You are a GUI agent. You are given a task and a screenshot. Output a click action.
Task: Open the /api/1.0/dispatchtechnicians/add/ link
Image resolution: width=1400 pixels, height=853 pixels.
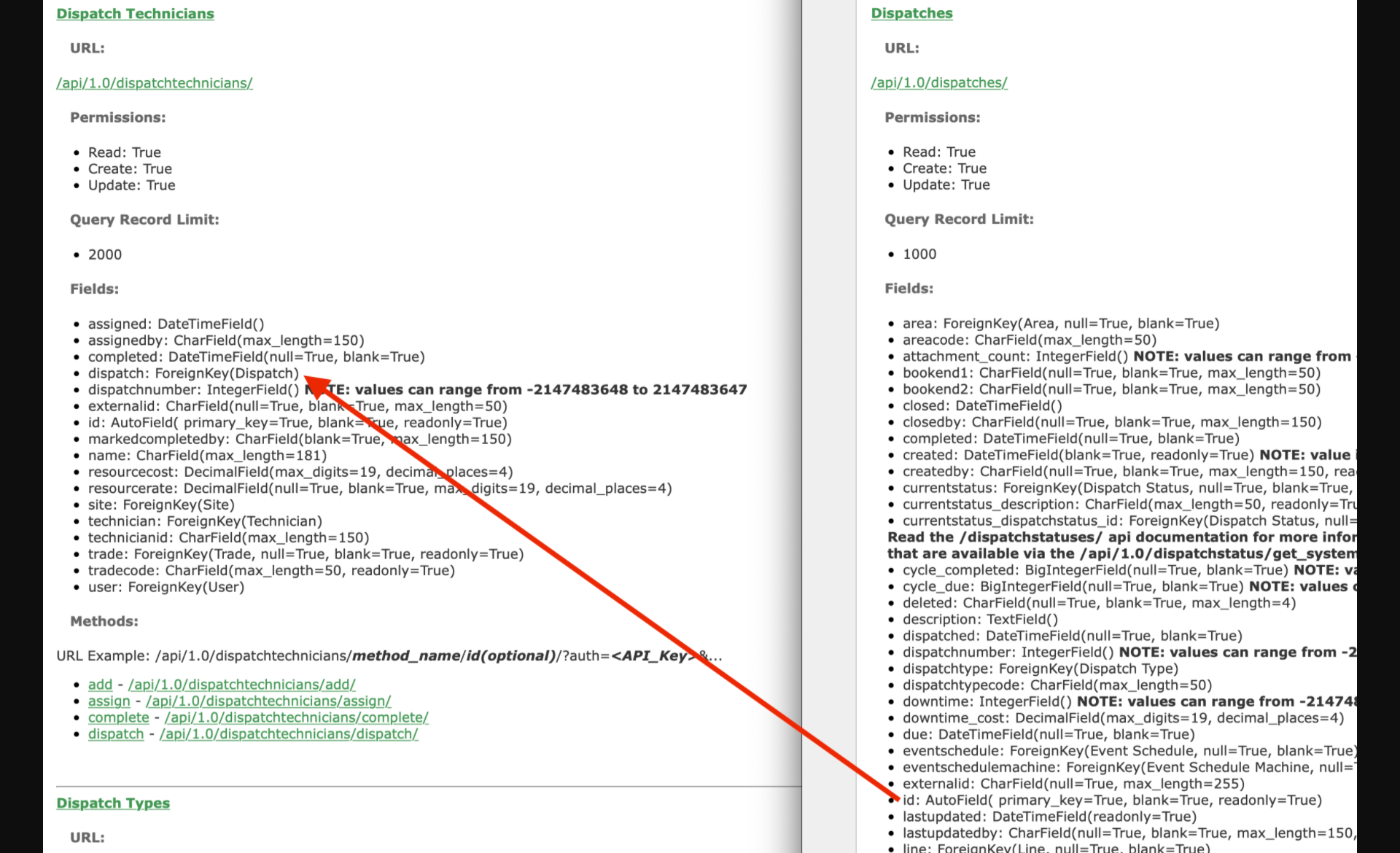tap(242, 685)
